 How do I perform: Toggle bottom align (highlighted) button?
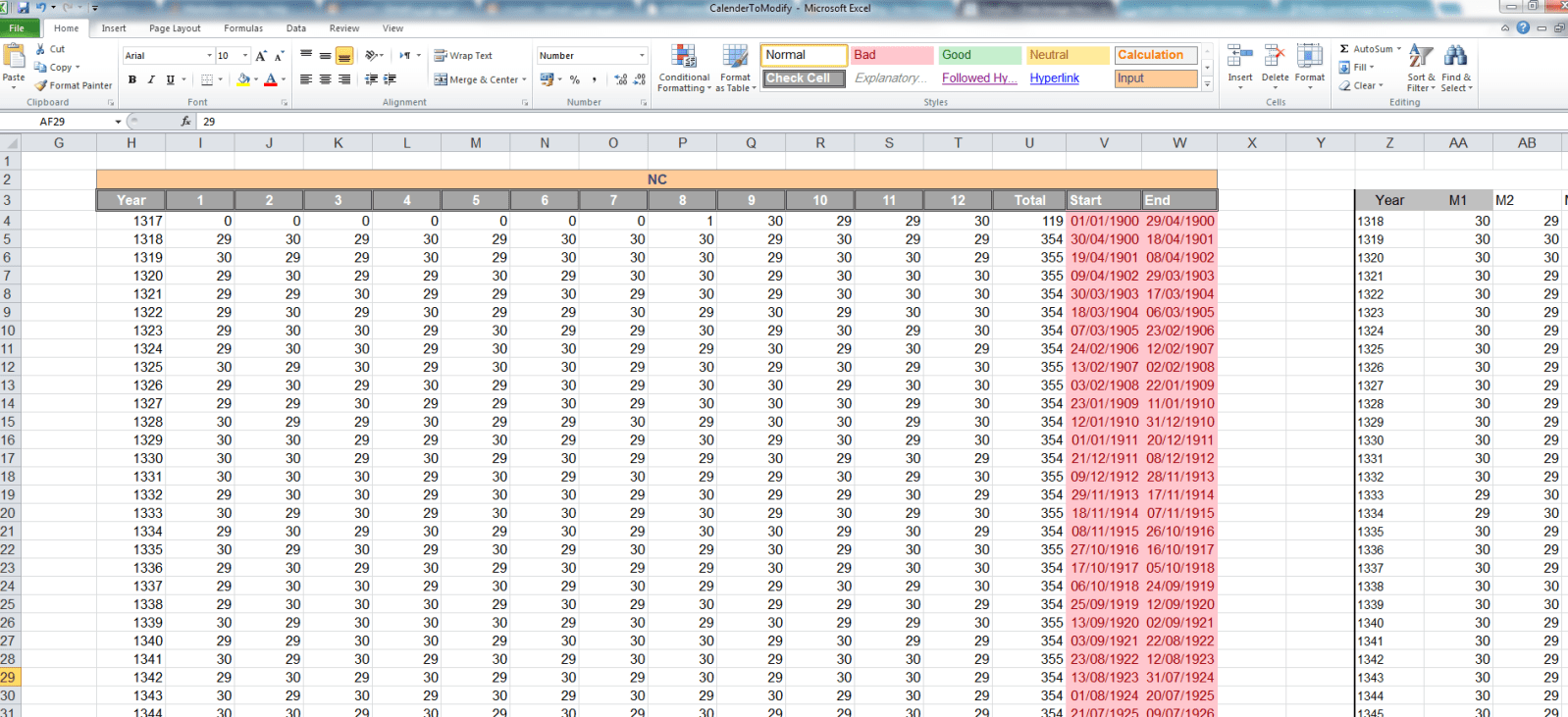click(x=343, y=56)
